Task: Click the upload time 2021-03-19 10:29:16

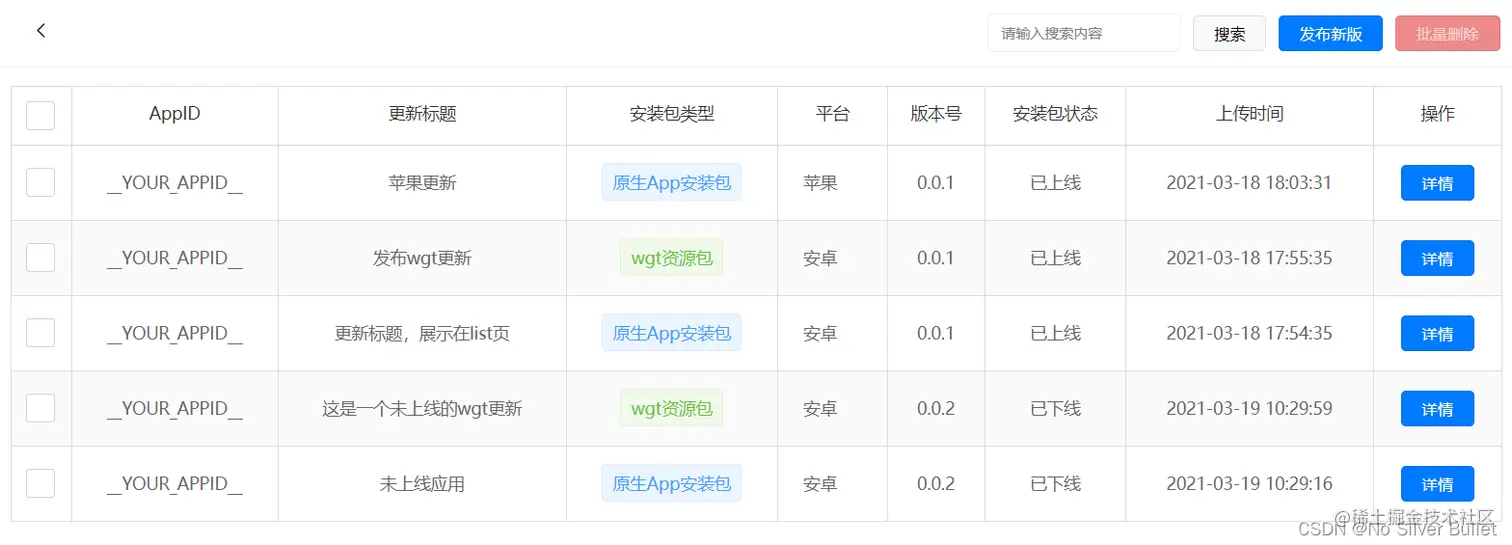Action: click(1249, 483)
